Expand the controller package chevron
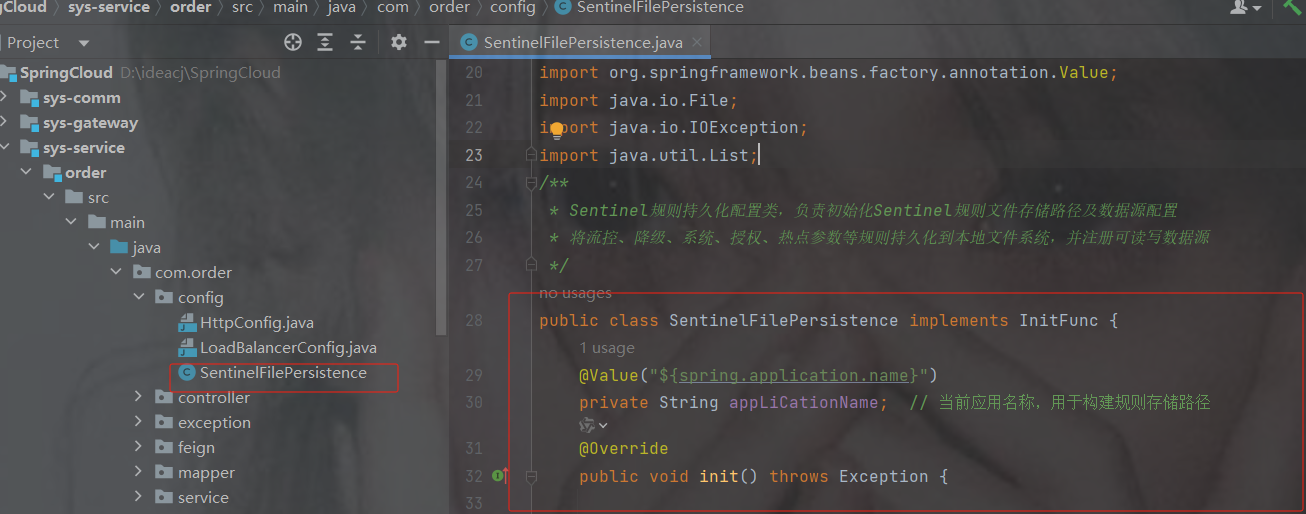The width and height of the screenshot is (1306, 514). click(139, 398)
